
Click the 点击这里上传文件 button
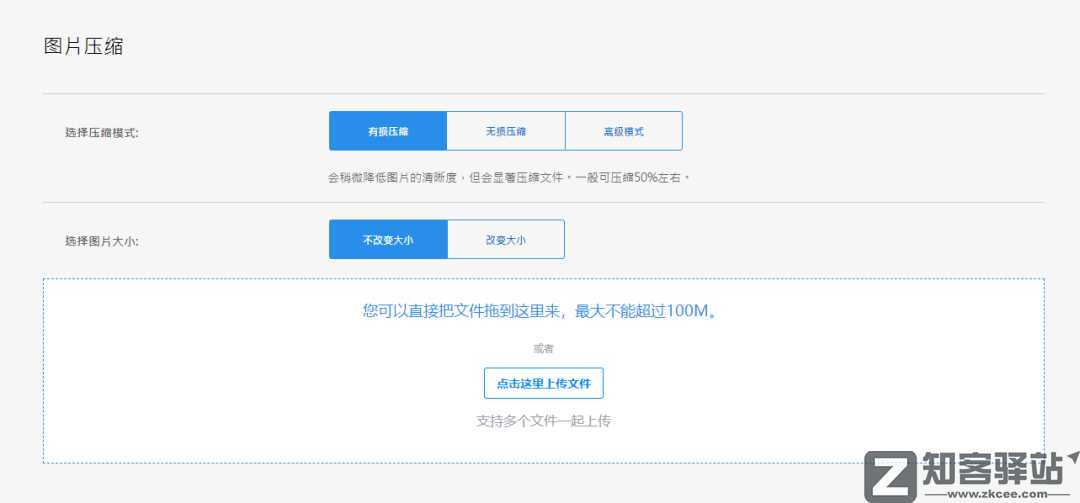543,383
